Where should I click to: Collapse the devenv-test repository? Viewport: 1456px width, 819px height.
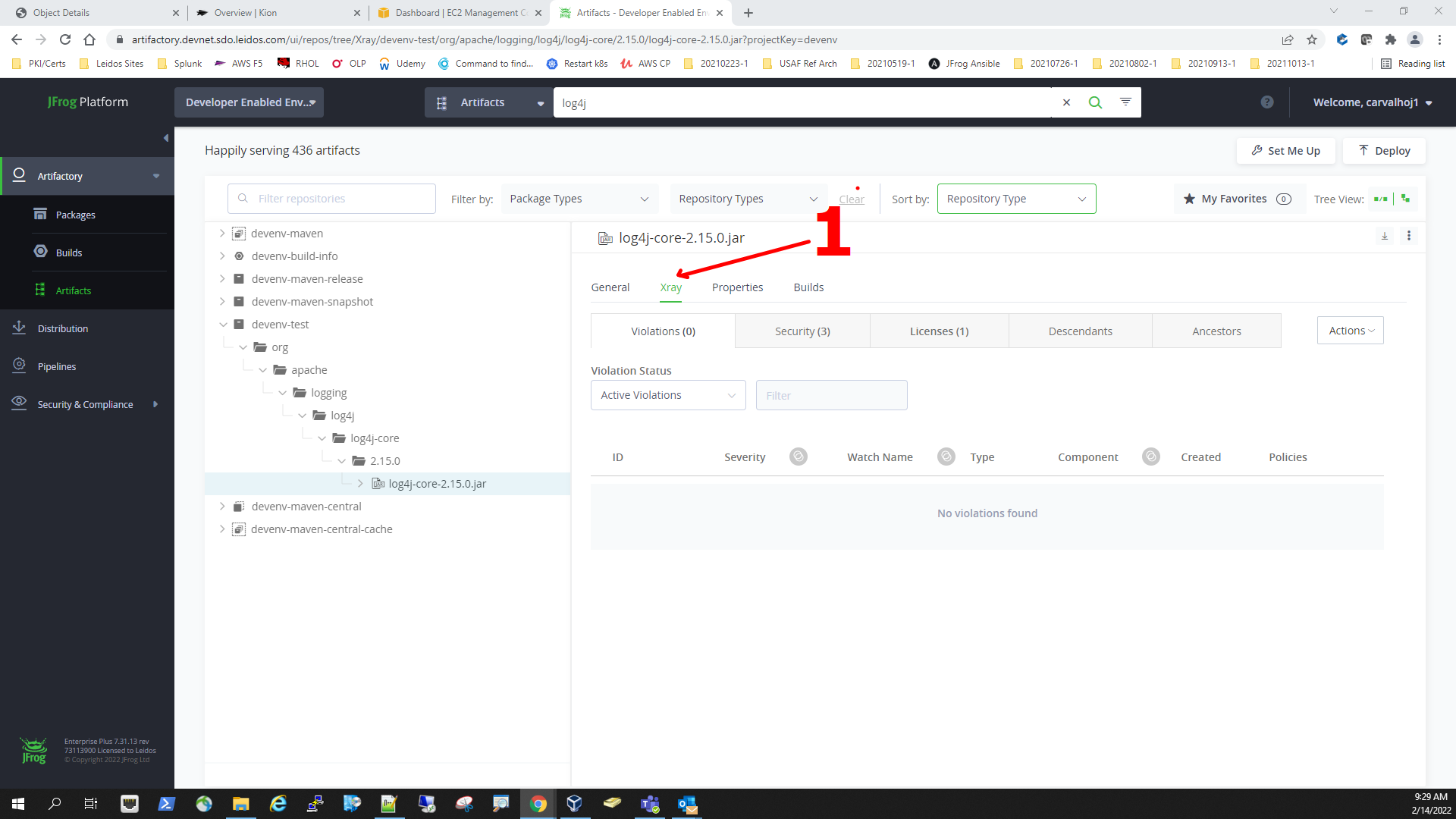223,325
